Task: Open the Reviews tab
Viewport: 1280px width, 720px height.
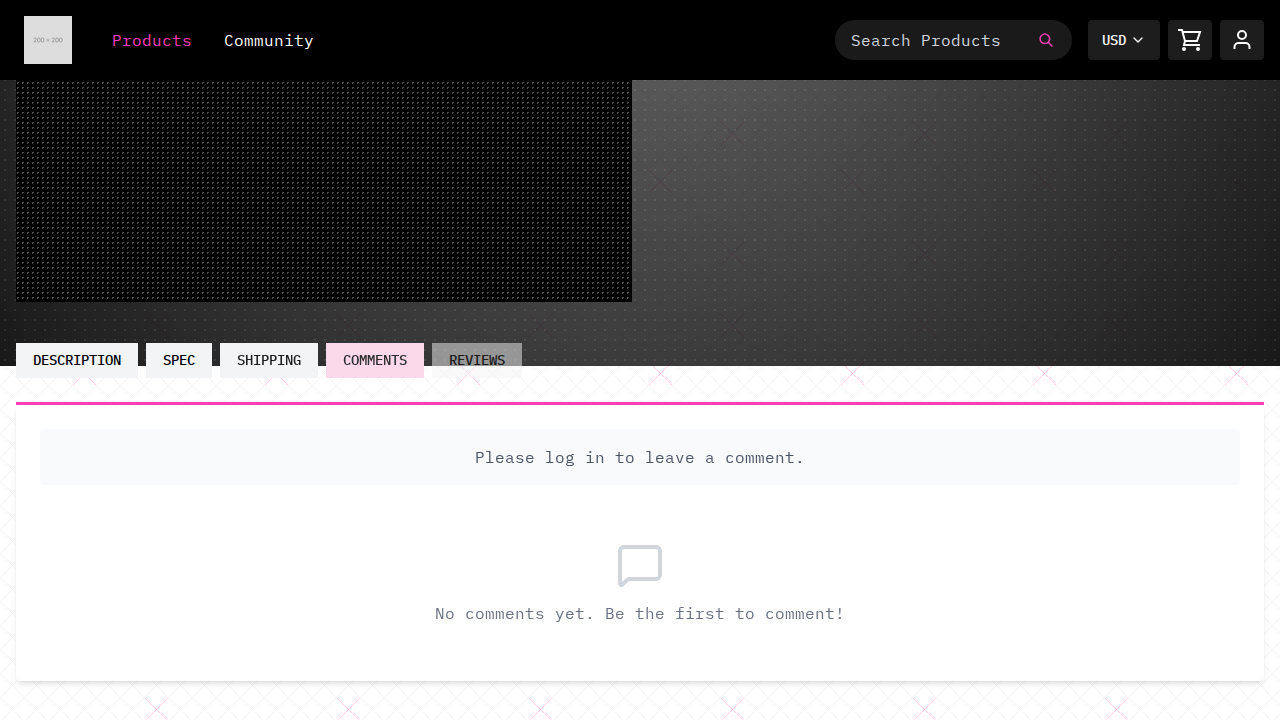Action: [477, 360]
